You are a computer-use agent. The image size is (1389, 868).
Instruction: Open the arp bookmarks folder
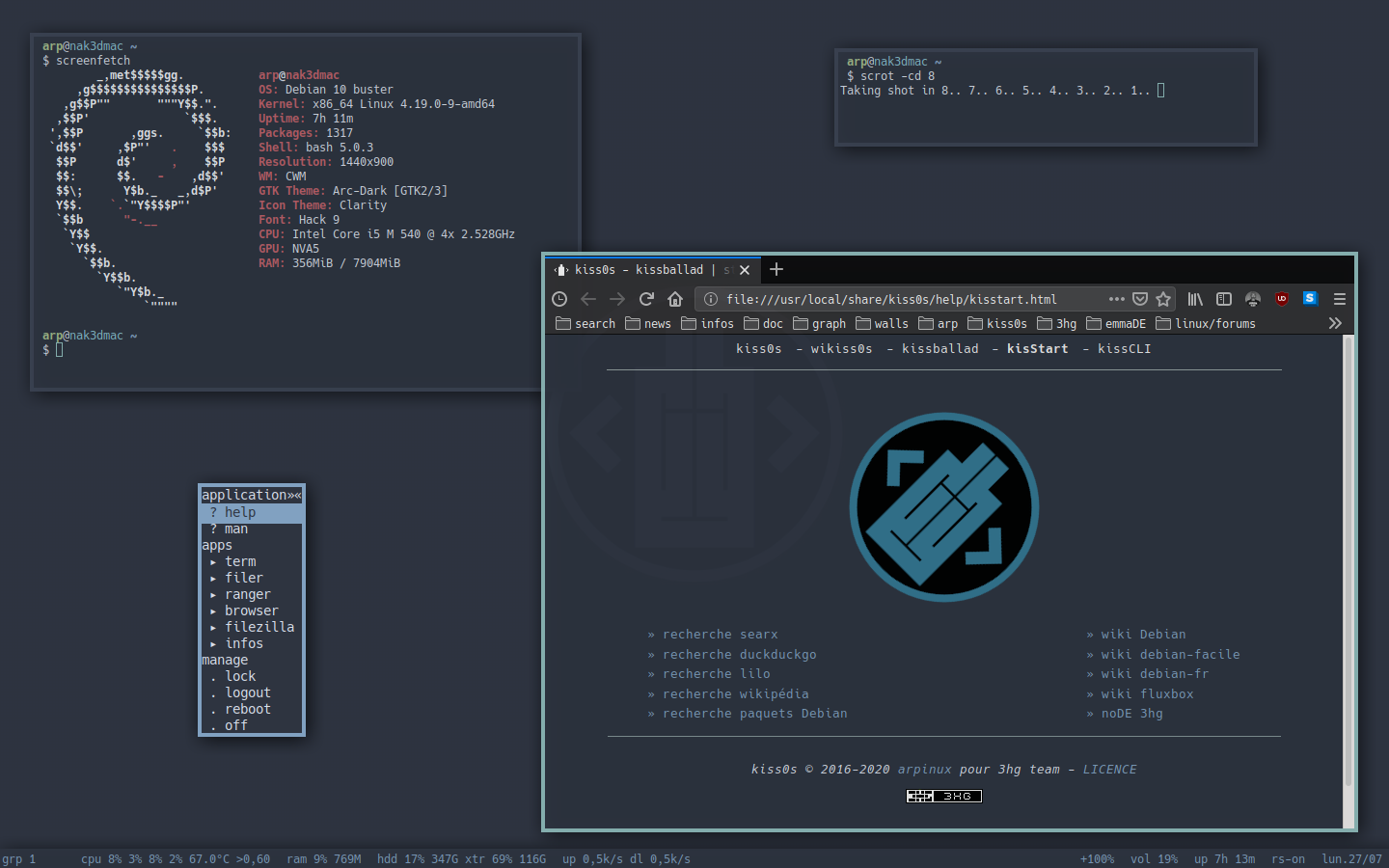pos(939,324)
